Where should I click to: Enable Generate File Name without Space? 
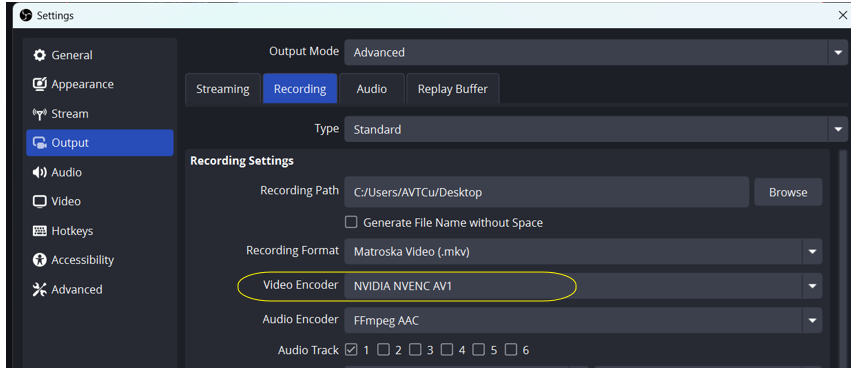pyautogui.click(x=352, y=223)
